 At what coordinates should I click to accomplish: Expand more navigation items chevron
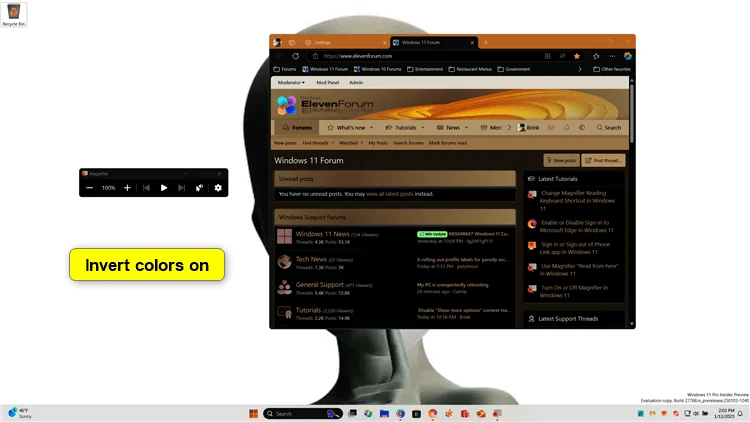click(509, 128)
